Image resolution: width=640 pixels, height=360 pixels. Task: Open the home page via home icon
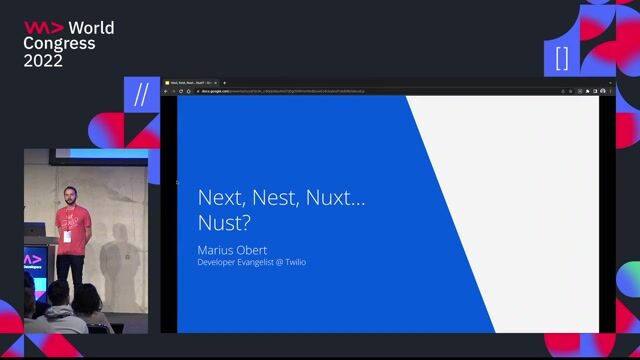coord(189,91)
